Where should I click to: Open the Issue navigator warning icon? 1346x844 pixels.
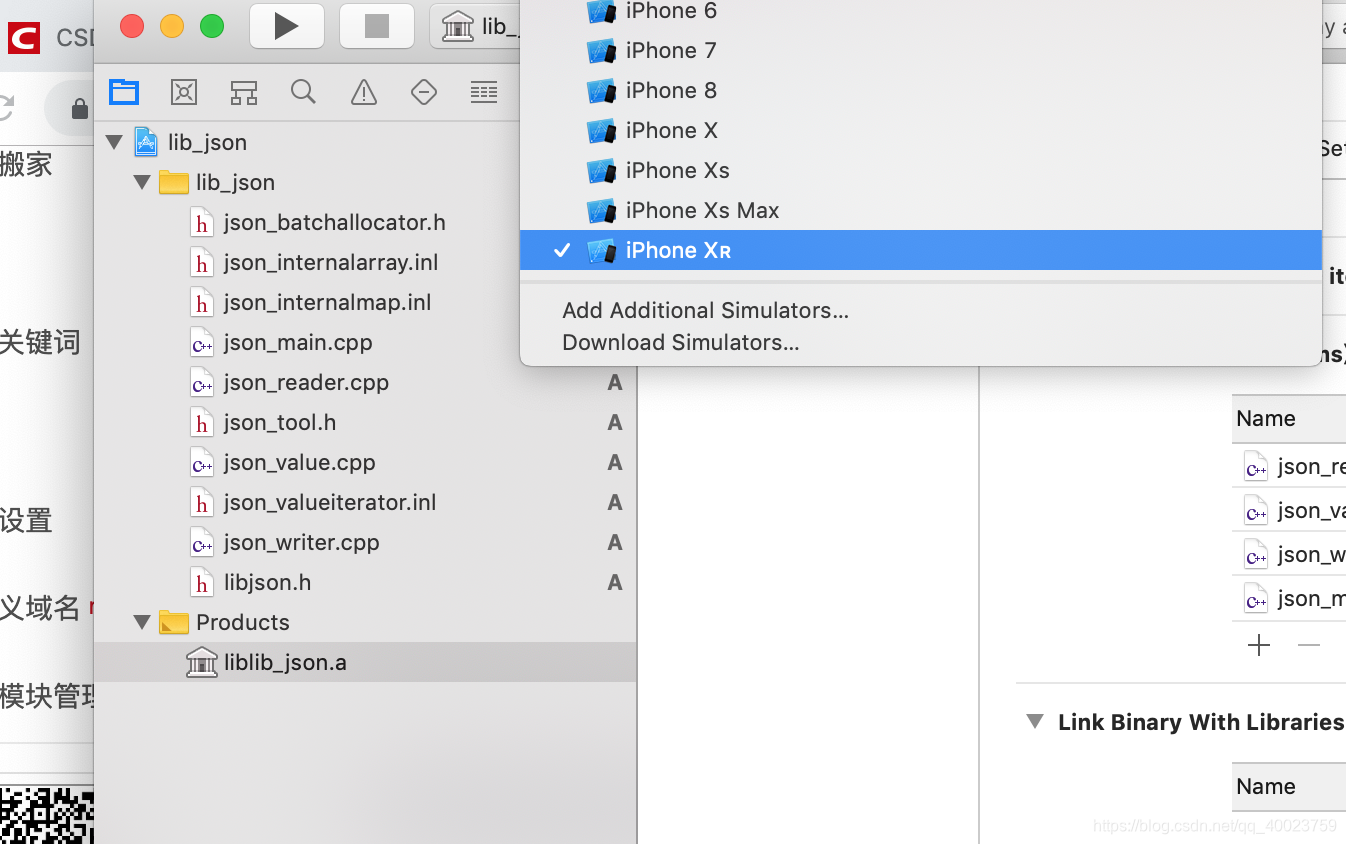pos(364,93)
